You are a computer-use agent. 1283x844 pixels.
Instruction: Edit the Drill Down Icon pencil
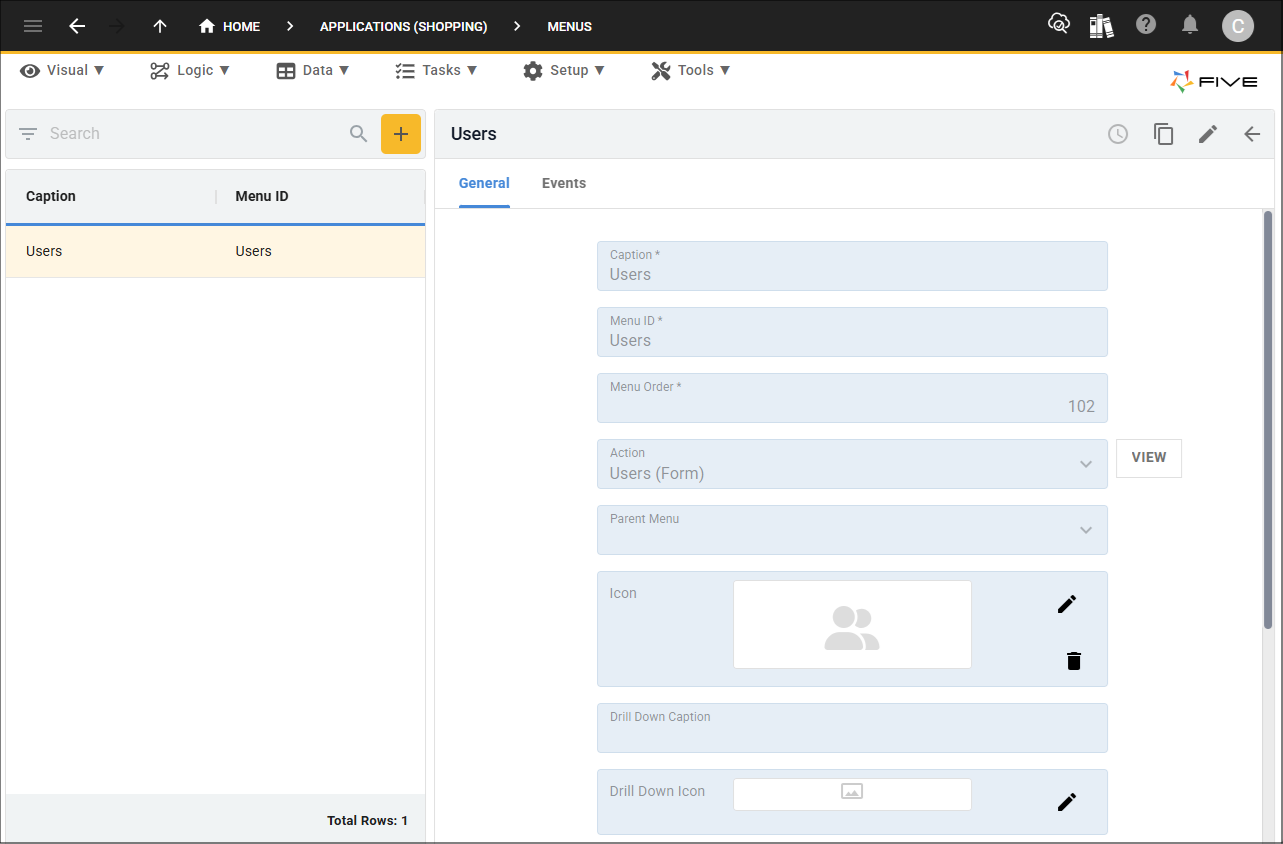coord(1067,802)
